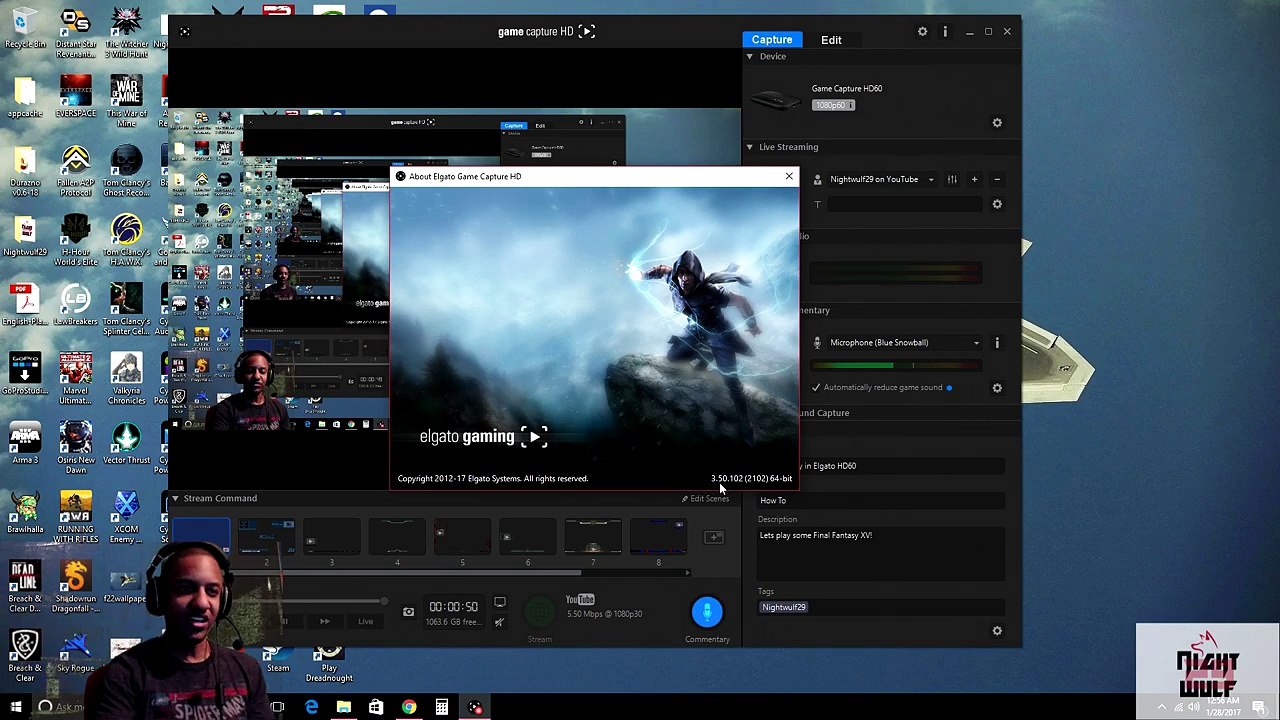Click the Live button

point(366,622)
